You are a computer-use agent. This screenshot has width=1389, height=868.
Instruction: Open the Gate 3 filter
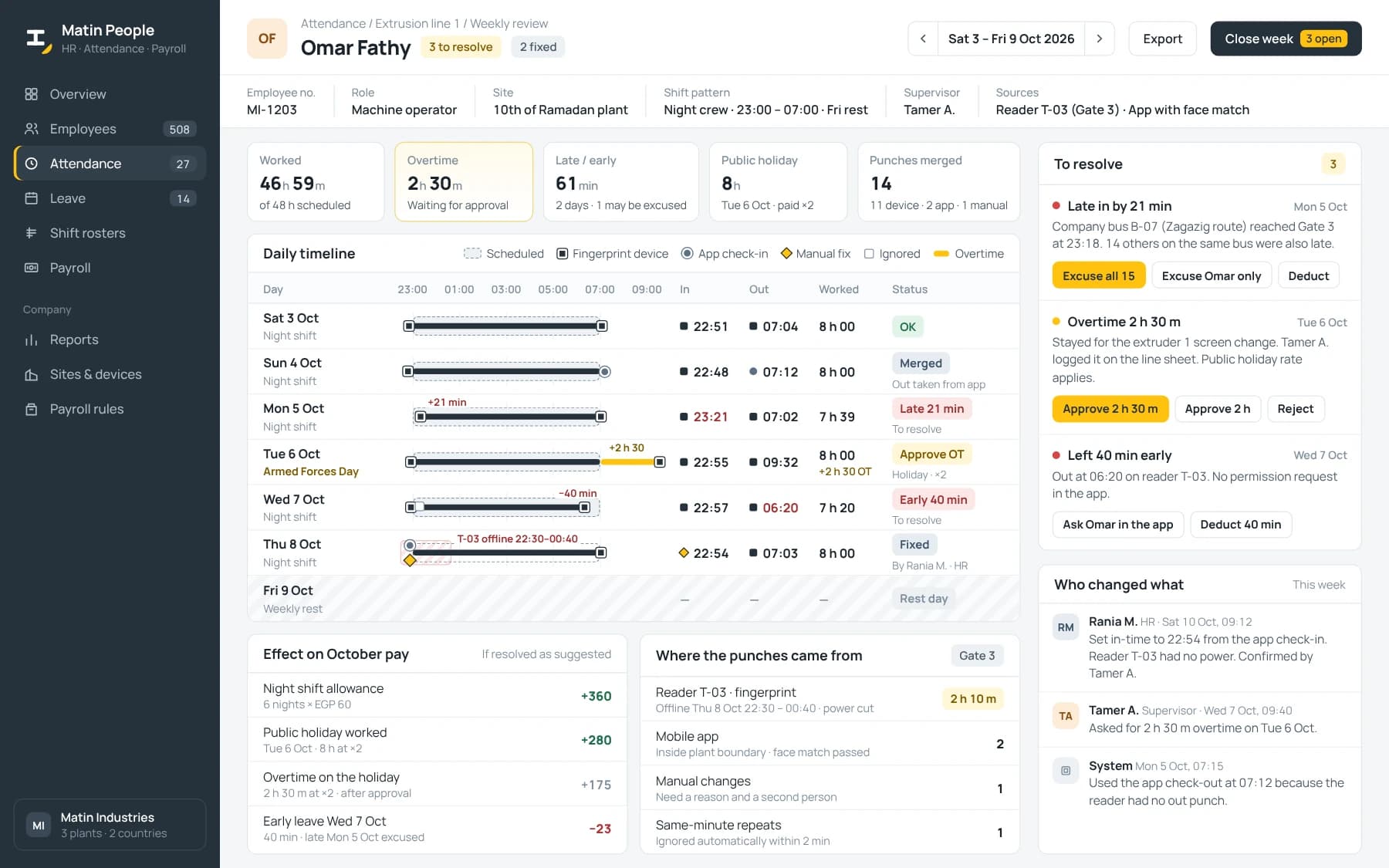point(977,656)
